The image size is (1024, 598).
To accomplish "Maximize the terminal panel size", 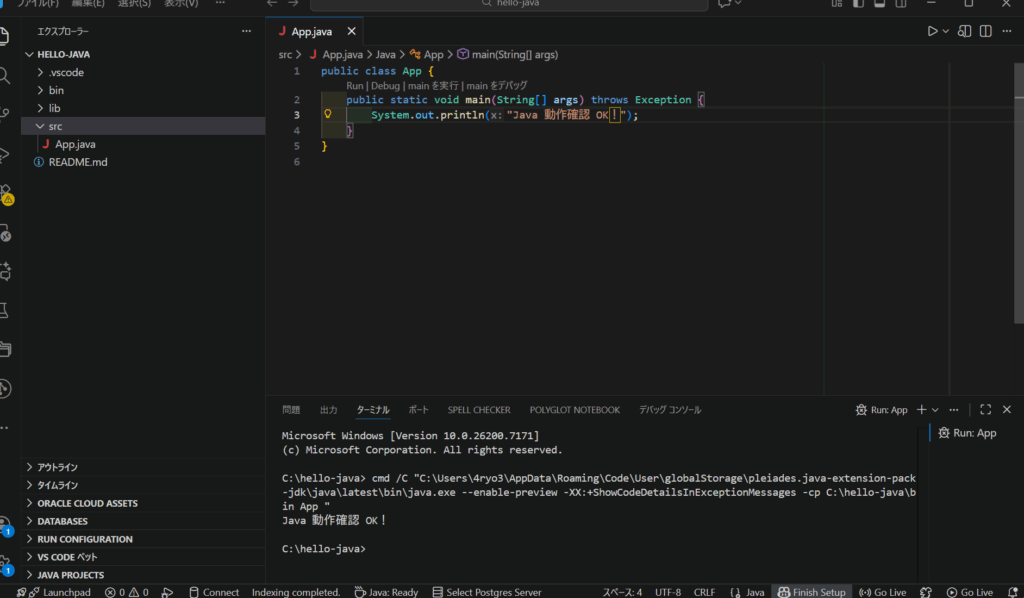I will tap(985, 410).
